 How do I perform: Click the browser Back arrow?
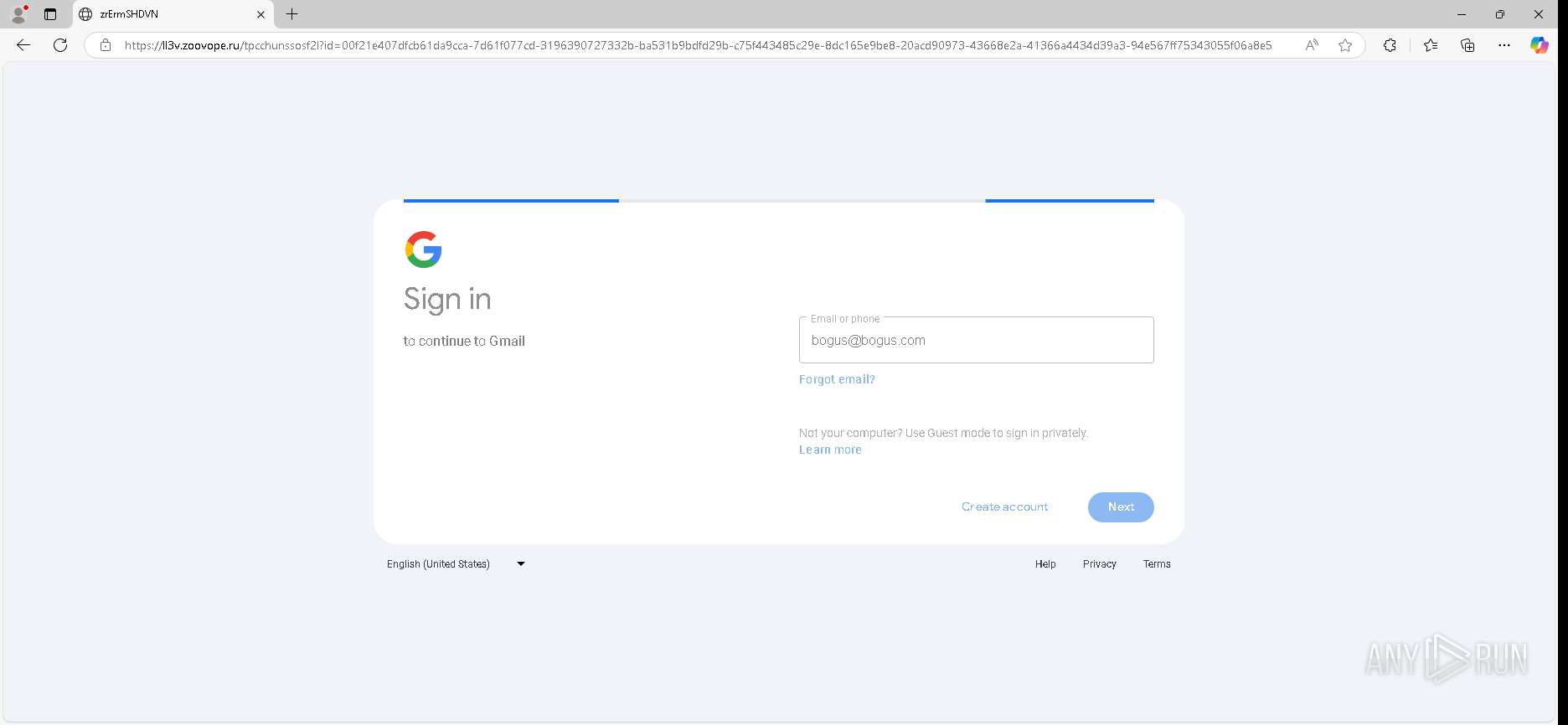23,45
